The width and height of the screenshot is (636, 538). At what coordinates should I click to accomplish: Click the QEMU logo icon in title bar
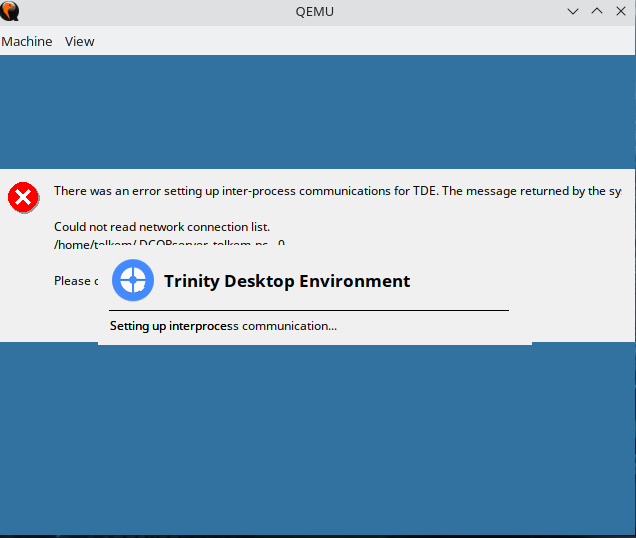coord(10,11)
